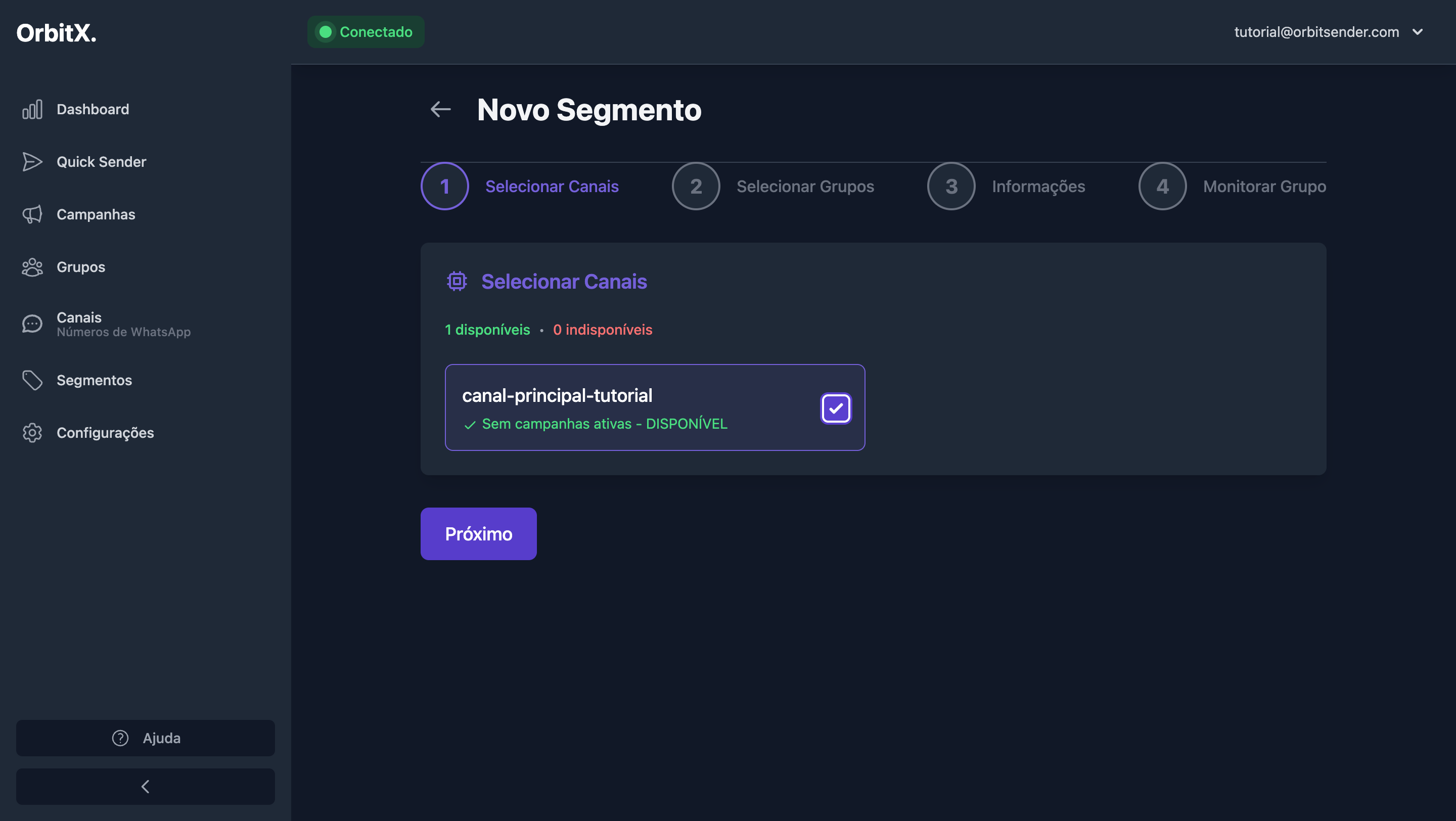Jump to step 3 Informações

click(x=951, y=187)
